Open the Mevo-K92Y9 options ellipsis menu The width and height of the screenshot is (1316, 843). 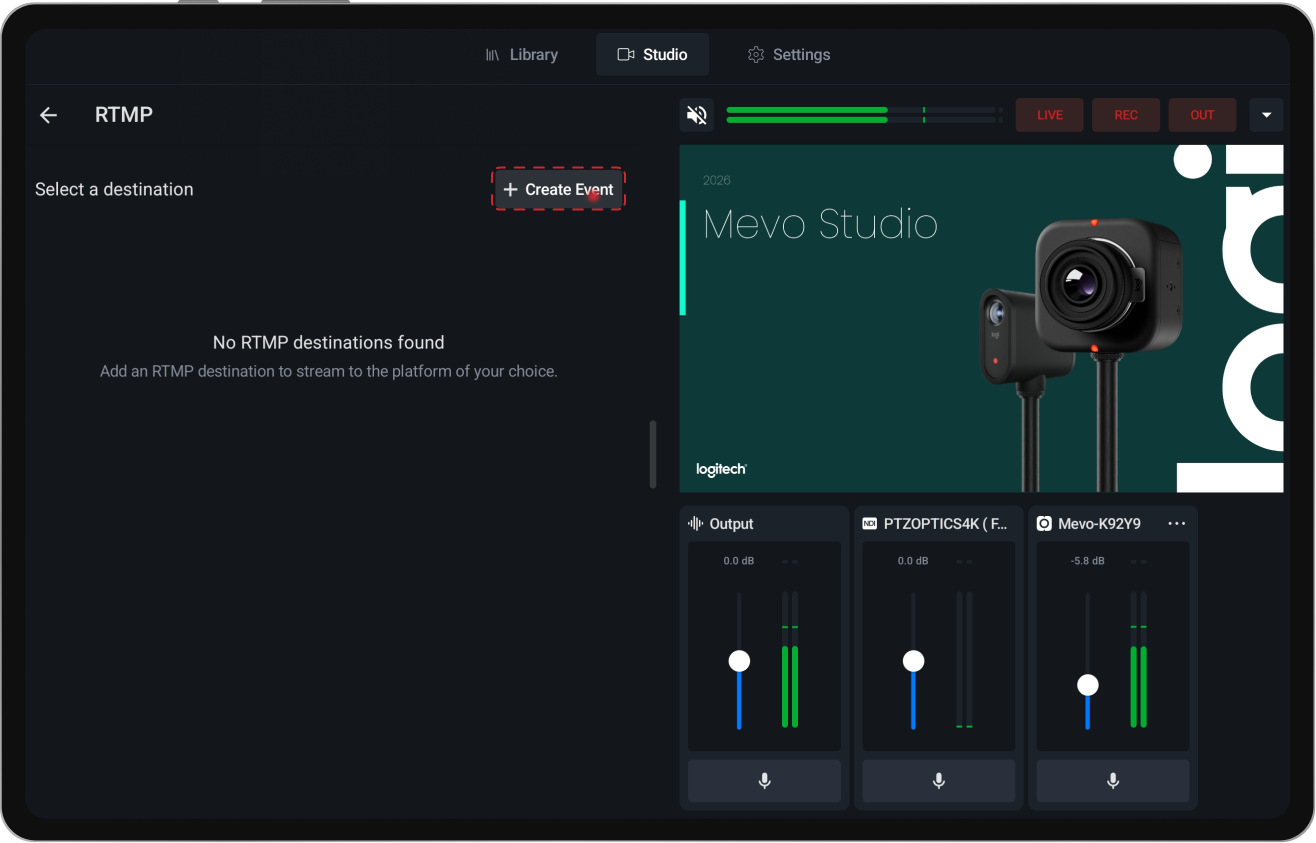pyautogui.click(x=1176, y=523)
